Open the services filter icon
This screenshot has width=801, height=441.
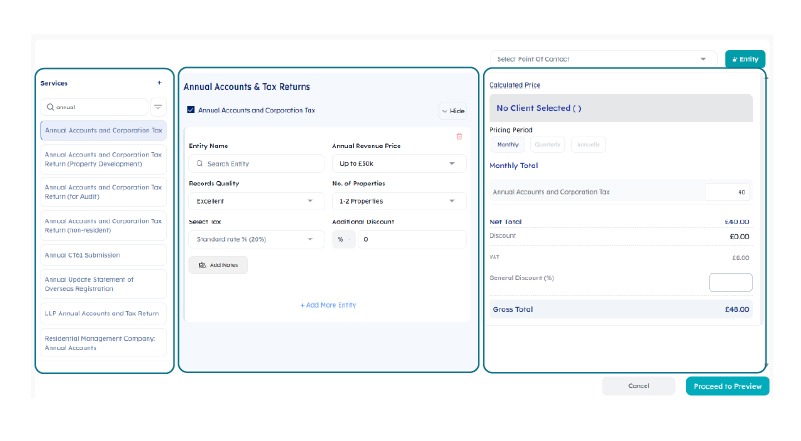(158, 107)
